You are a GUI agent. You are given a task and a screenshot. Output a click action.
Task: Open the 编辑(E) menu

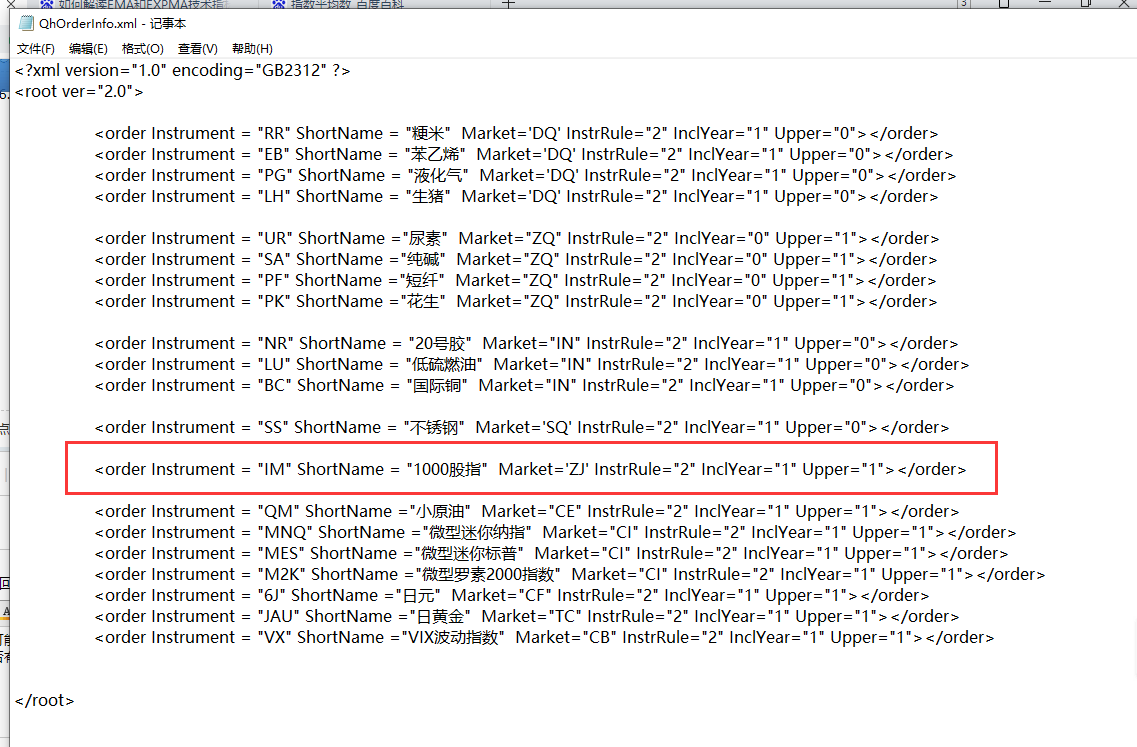tap(88, 49)
